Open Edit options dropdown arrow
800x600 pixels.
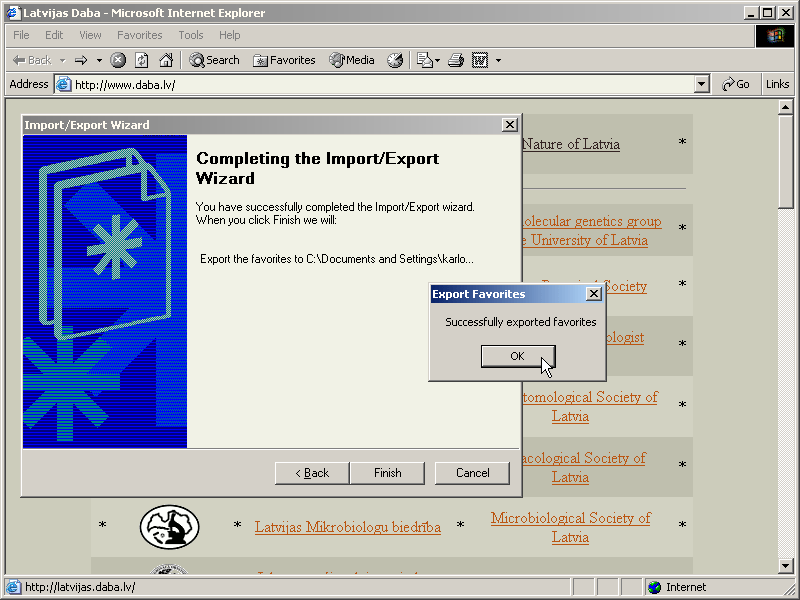(x=498, y=60)
